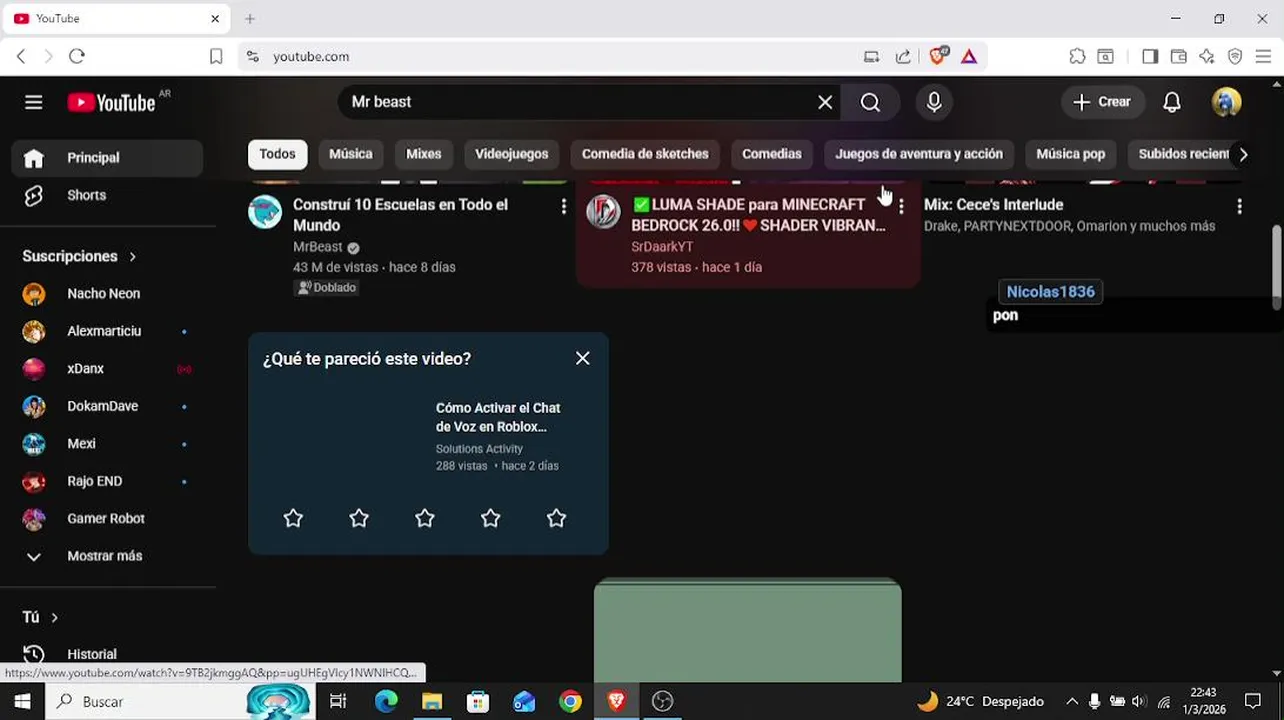Open Rajo END subscription channel
The height and width of the screenshot is (720, 1284).
pyautogui.click(x=108, y=481)
